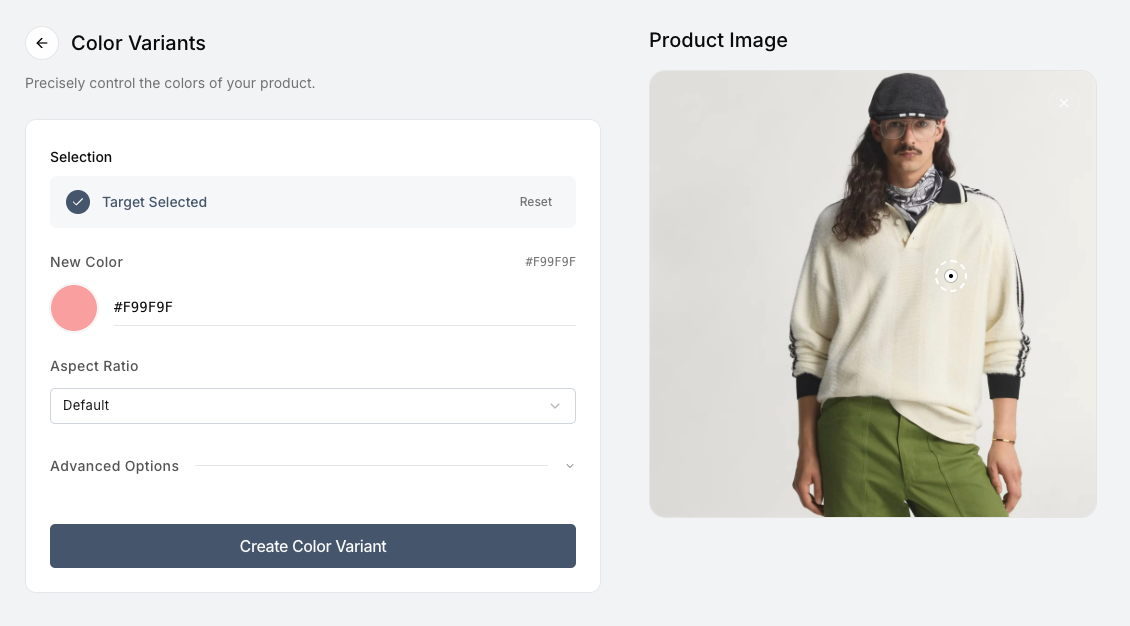
Task: Click the back arrow beside Color Variants
Action: 41,43
